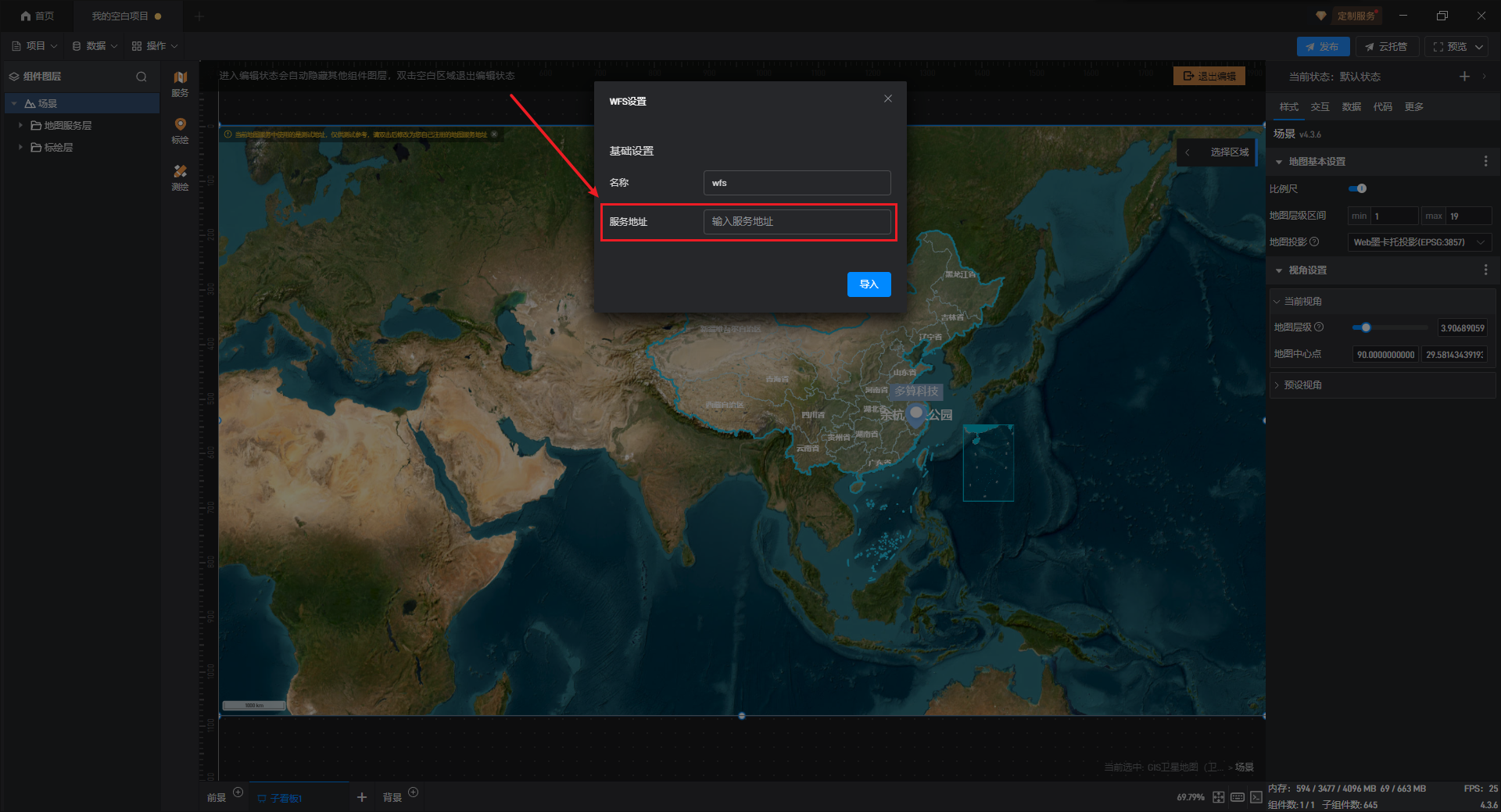This screenshot has height=812, width=1501.
Task: Collapse the 地图基本设置 section
Action: pyautogui.click(x=1279, y=162)
